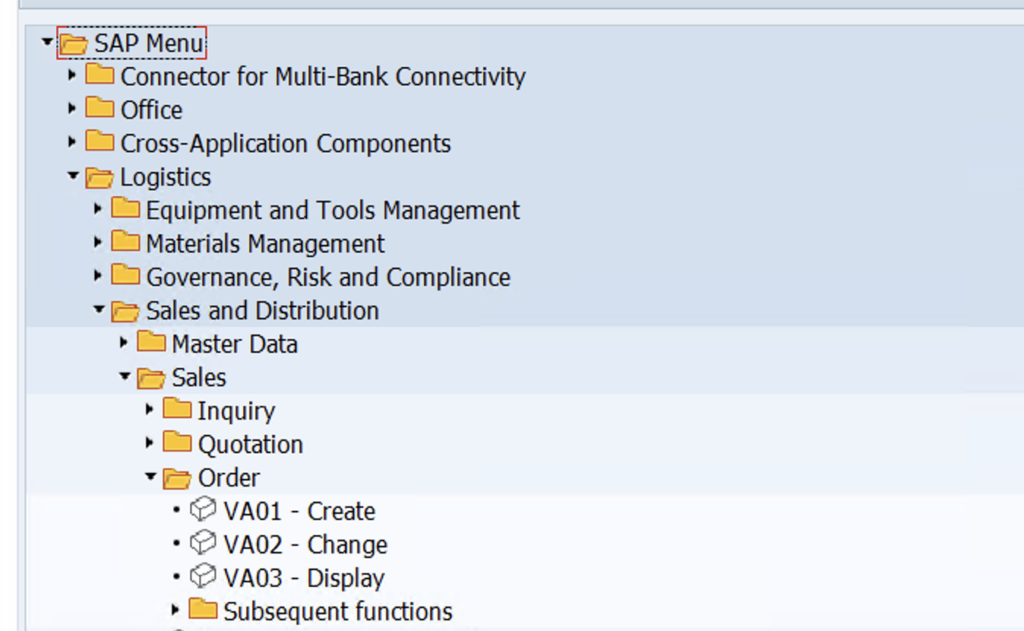Click the Sales and Distribution open folder icon
Image resolution: width=1024 pixels, height=631 pixels.
(125, 311)
